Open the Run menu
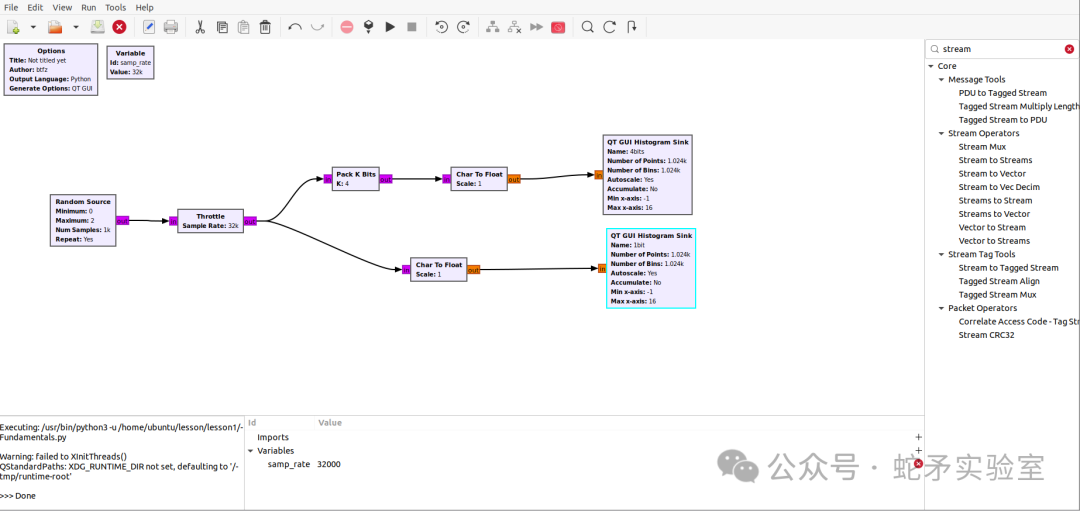The width and height of the screenshot is (1080, 511). [x=89, y=7]
